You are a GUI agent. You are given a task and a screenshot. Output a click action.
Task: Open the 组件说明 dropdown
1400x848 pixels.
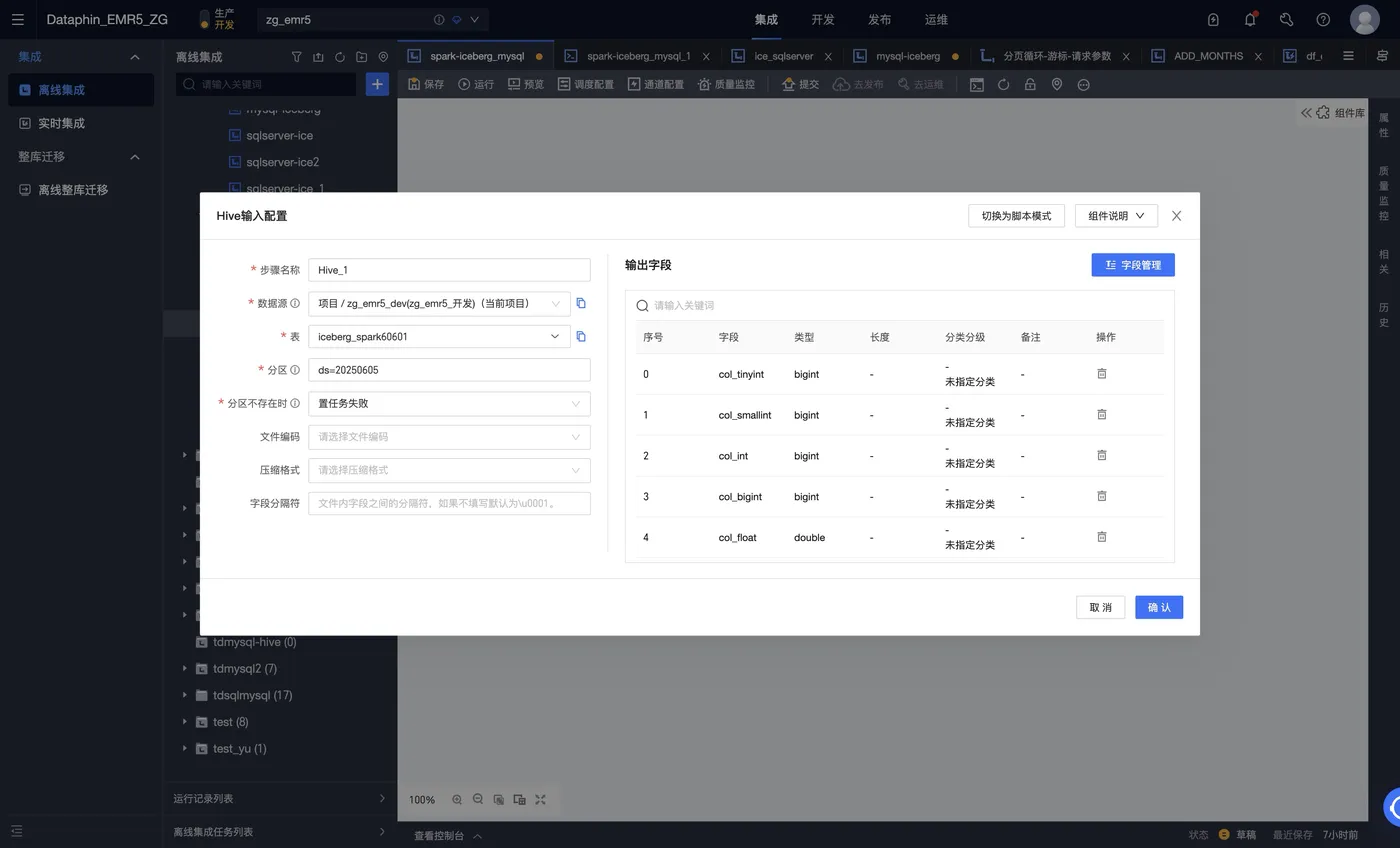1116,216
